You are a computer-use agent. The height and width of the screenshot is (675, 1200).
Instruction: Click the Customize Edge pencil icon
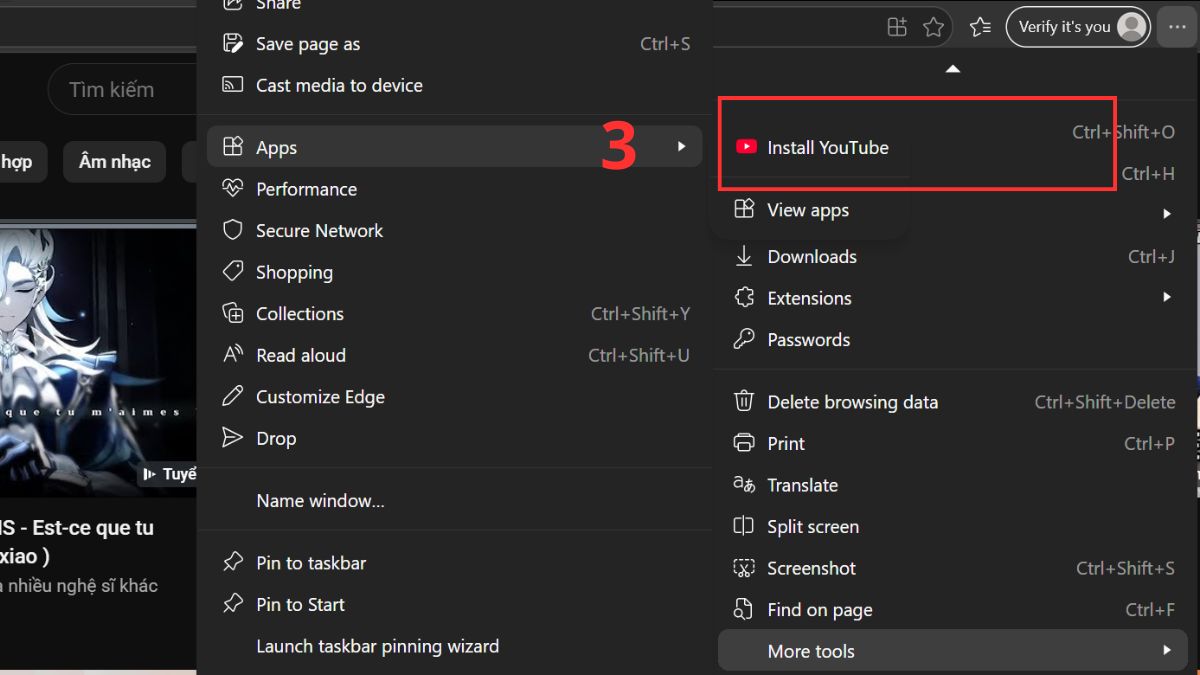click(232, 396)
